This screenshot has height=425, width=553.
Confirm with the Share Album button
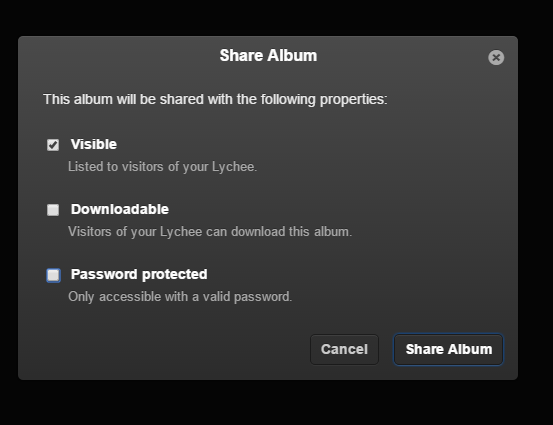(x=448, y=350)
